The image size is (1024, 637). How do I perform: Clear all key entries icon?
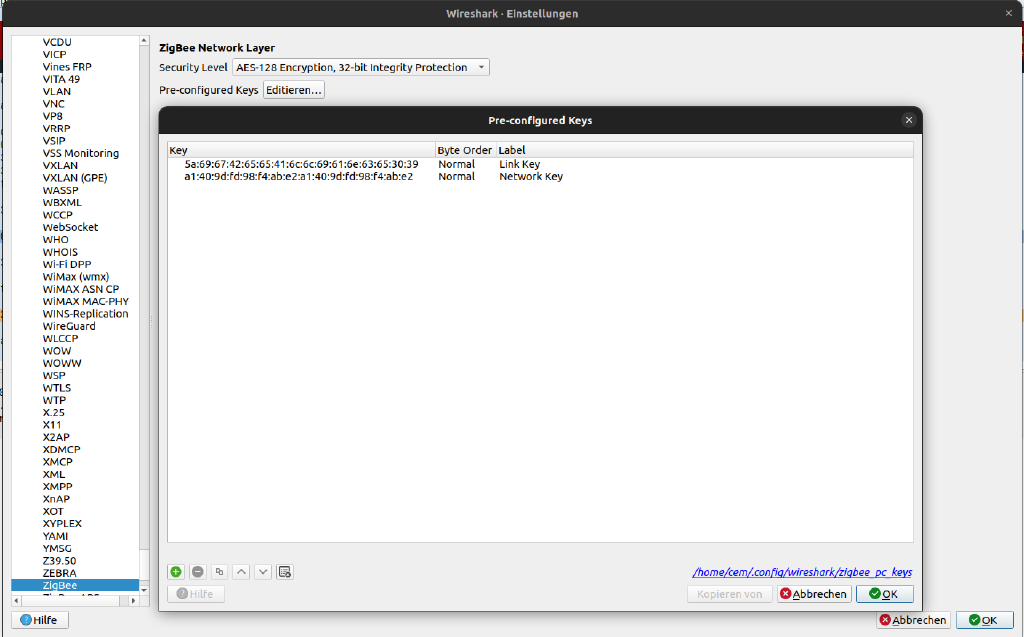click(x=285, y=572)
